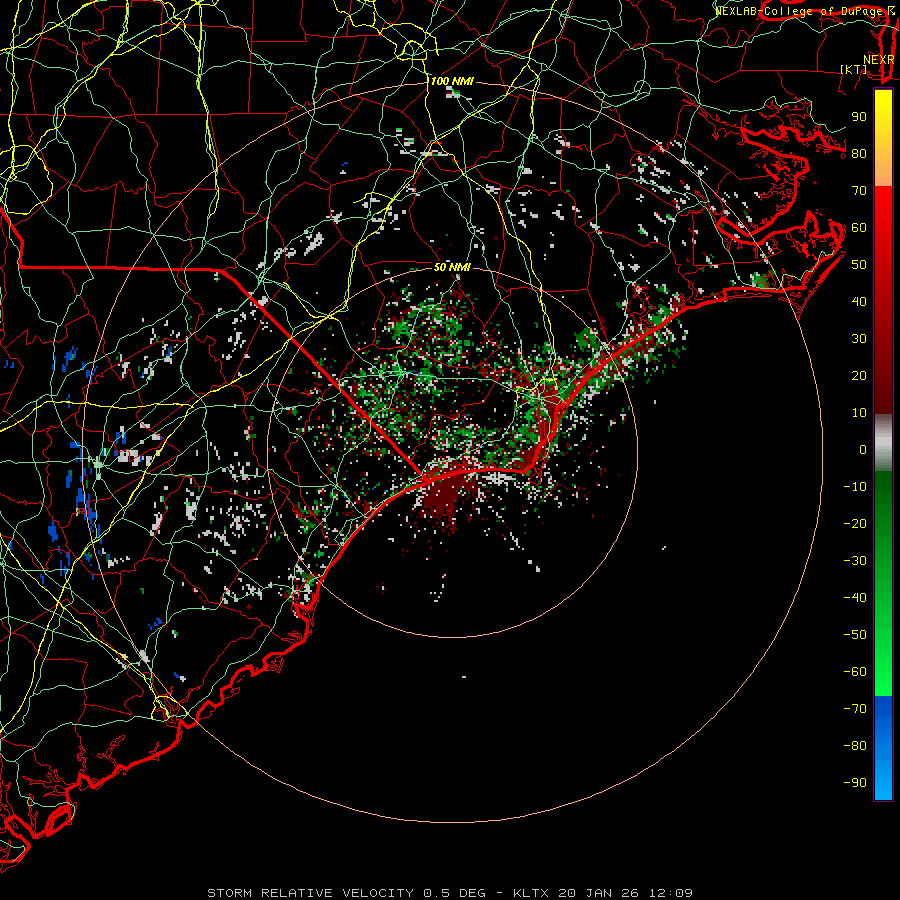Click the "100 NMI" range ring label
The width and height of the screenshot is (900, 900).
[452, 82]
